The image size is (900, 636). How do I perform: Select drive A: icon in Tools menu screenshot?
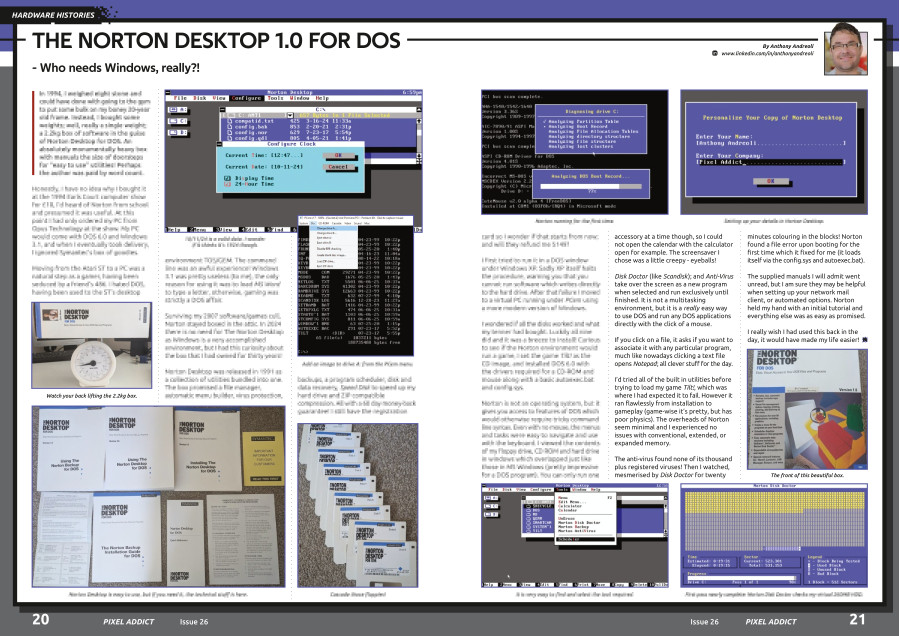point(491,498)
